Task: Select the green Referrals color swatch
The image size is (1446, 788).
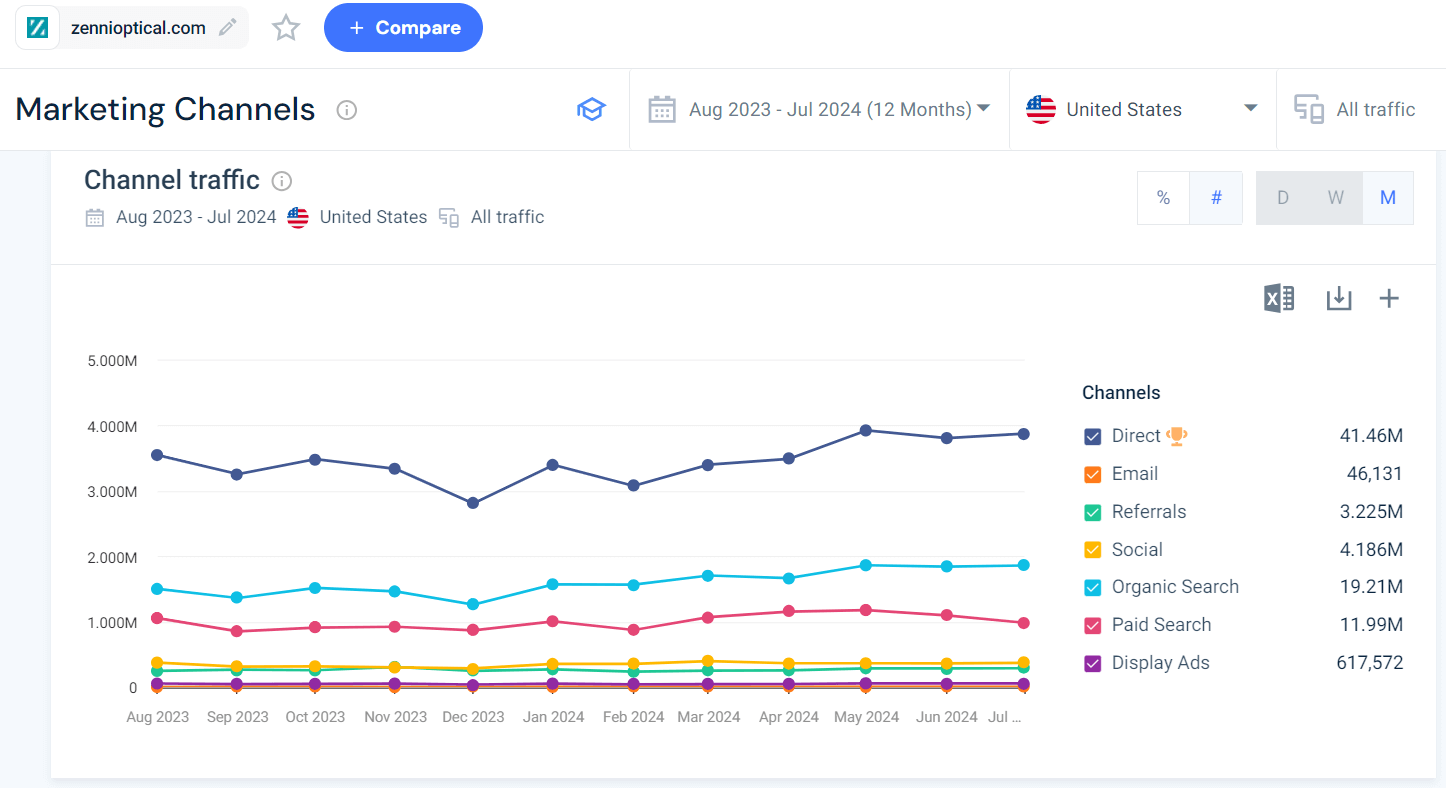Action: (1093, 512)
